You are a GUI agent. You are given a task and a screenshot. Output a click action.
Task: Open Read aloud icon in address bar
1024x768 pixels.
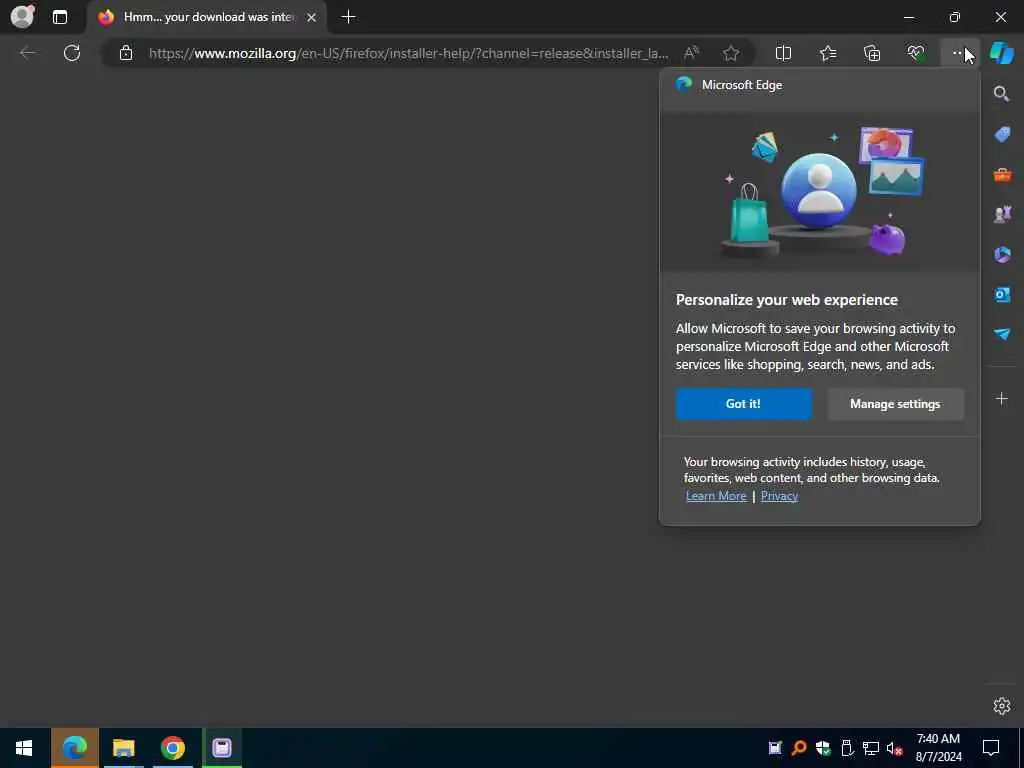(x=691, y=53)
